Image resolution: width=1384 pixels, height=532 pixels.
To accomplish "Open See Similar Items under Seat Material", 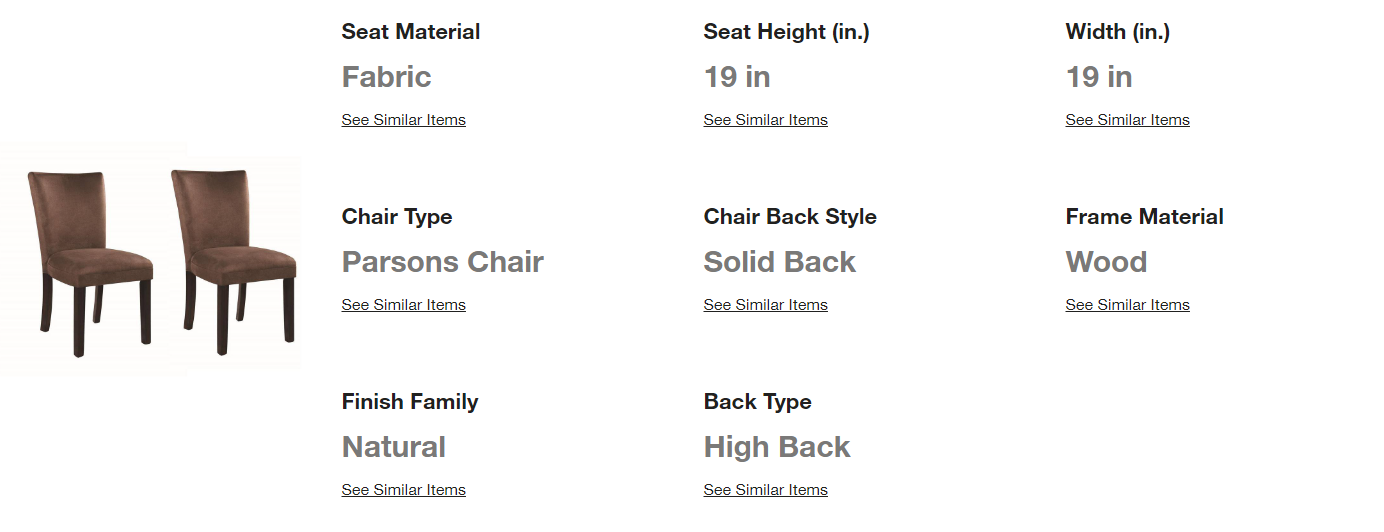I will point(403,120).
